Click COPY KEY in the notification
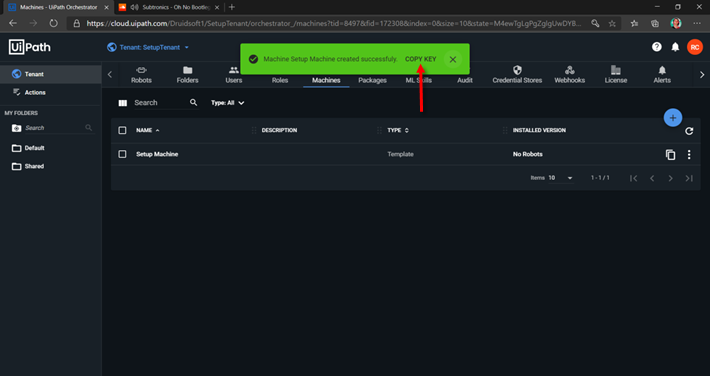 tap(421, 59)
